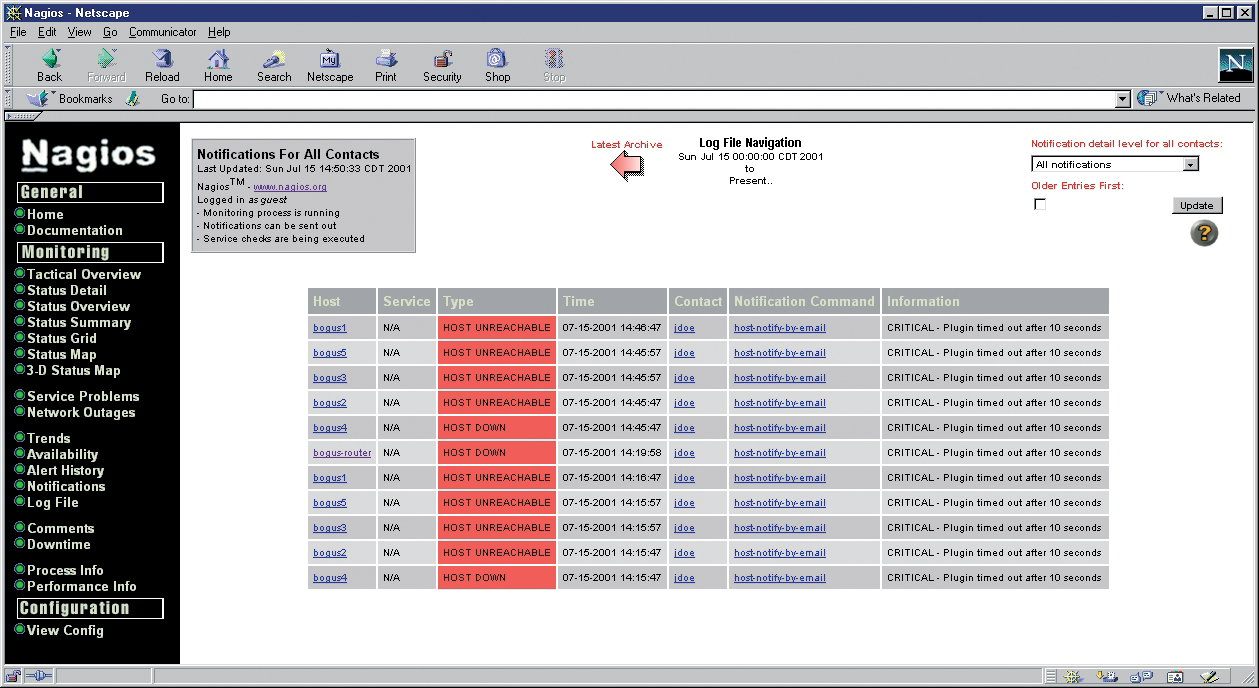The height and width of the screenshot is (688, 1259).
Task: Open the Search toolbar icon
Action: pyautogui.click(x=274, y=66)
